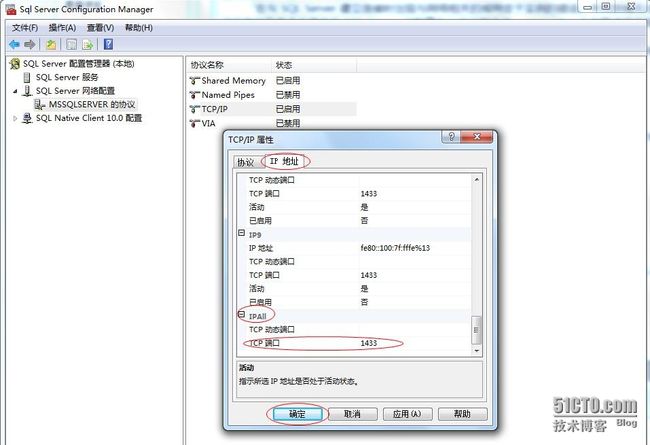Viewport: 650px width, 445px height.
Task: Click IPAll TCP 端口 value 1433 field
Action: [x=415, y=343]
